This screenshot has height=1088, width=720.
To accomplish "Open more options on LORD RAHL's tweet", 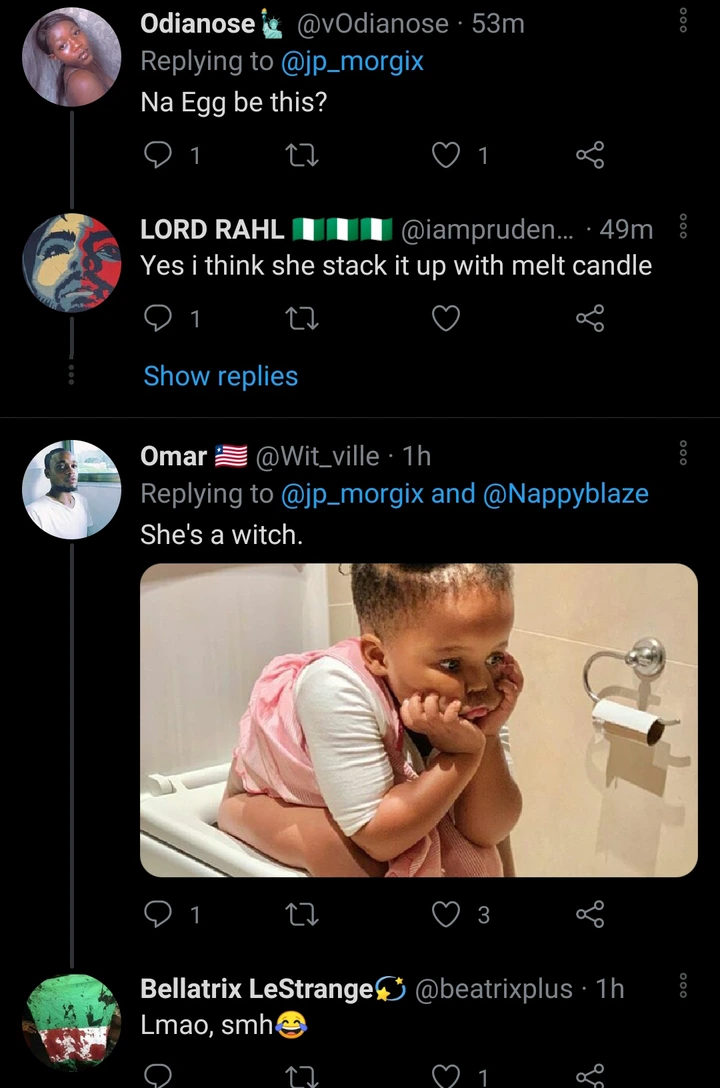I will [x=684, y=229].
